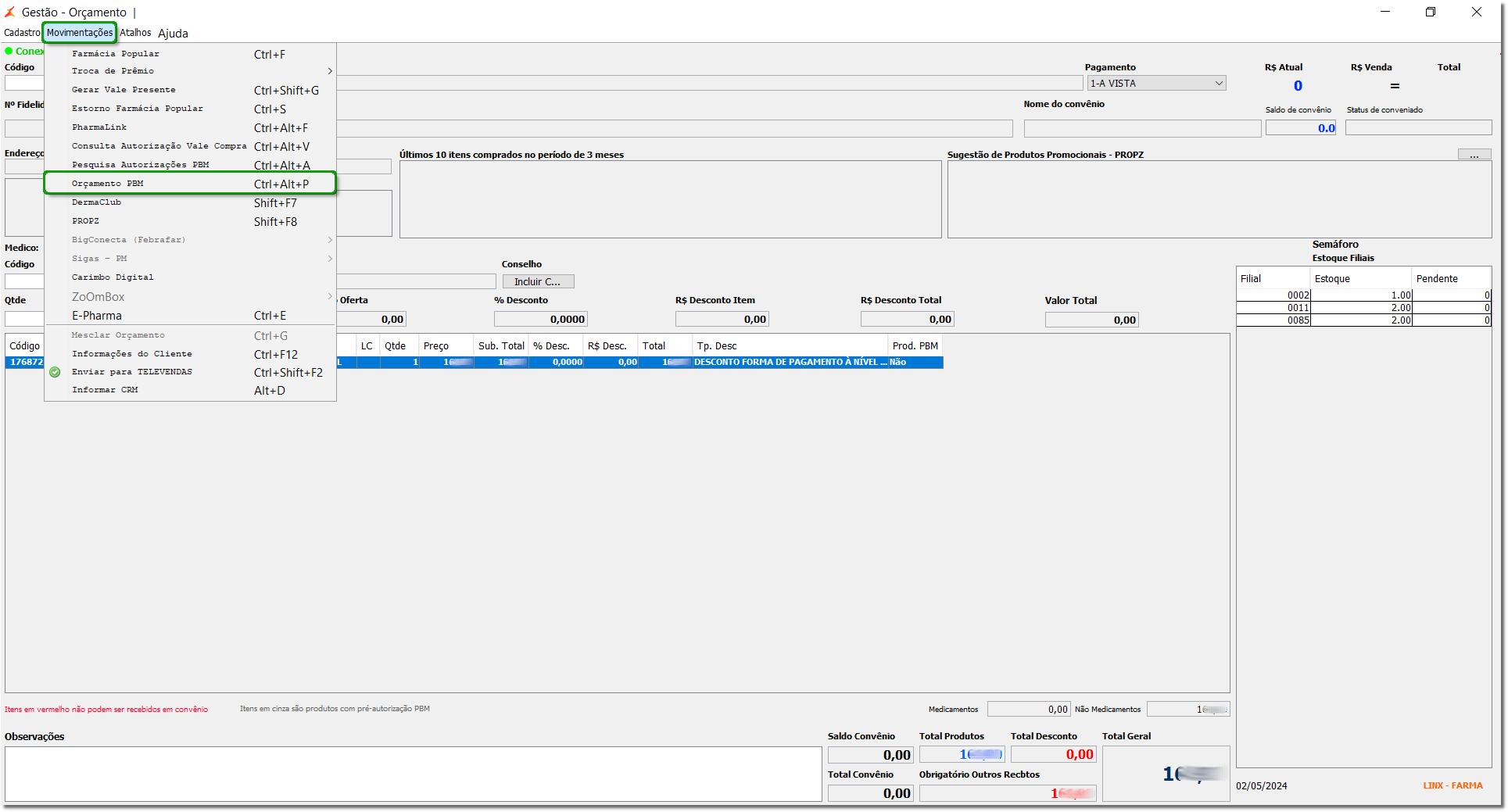Click the Pendente column header

pos(1451,278)
